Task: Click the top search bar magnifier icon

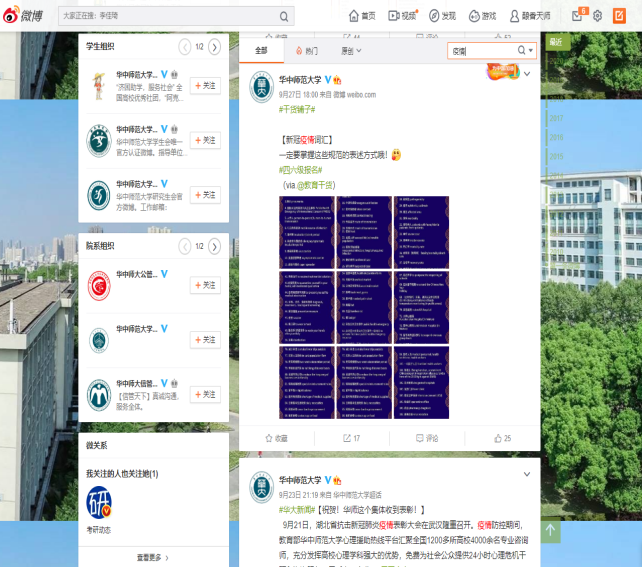Action: coord(285,17)
